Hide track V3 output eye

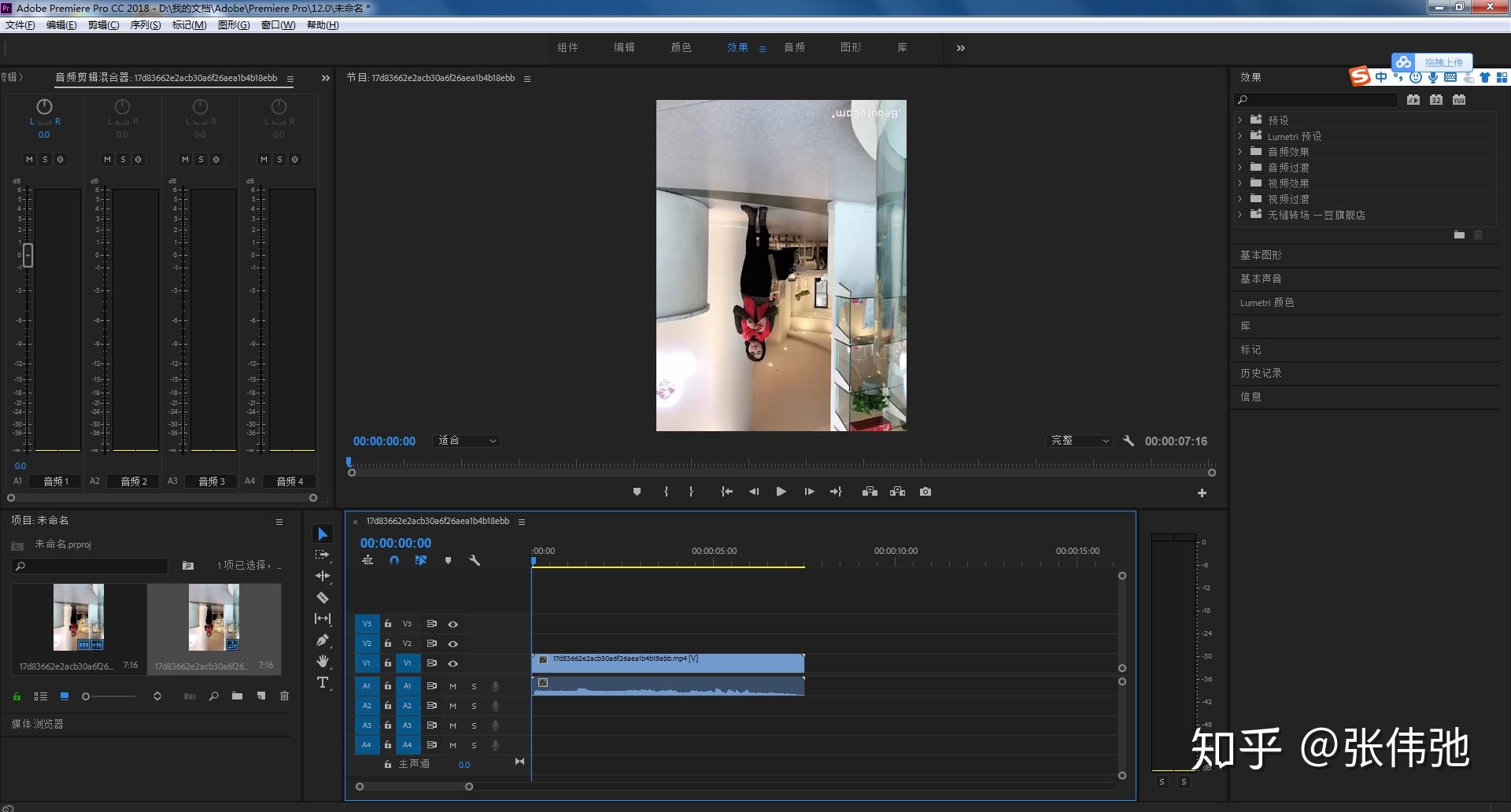pyautogui.click(x=453, y=624)
